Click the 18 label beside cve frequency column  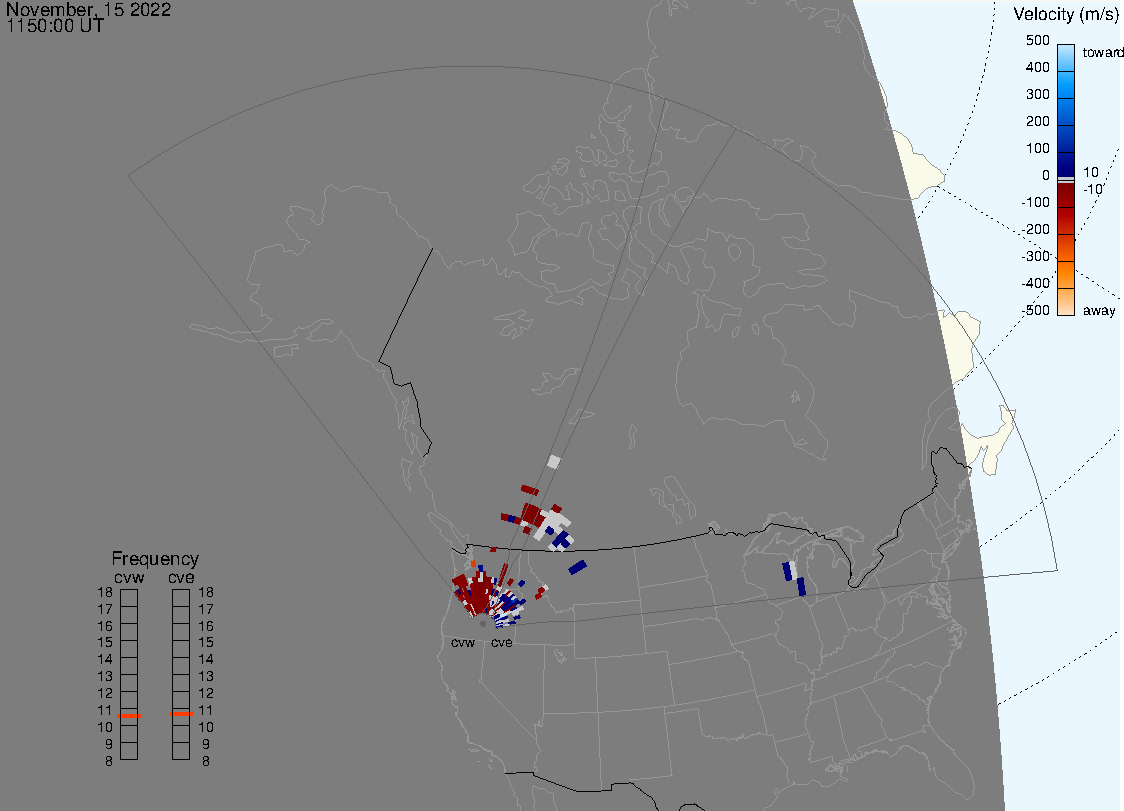pos(206,593)
